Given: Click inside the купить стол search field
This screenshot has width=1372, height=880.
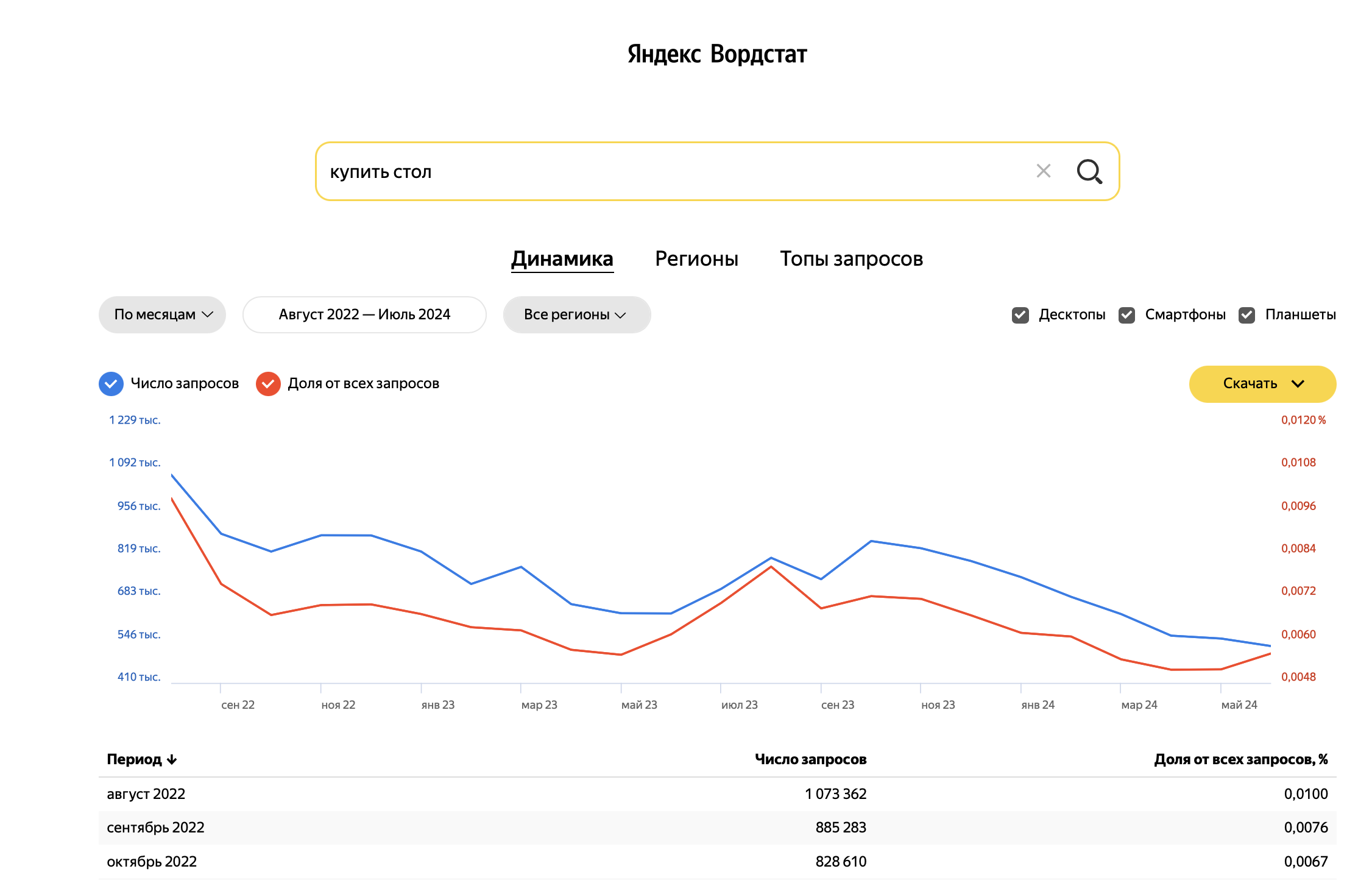Looking at the screenshot, I should (x=670, y=172).
